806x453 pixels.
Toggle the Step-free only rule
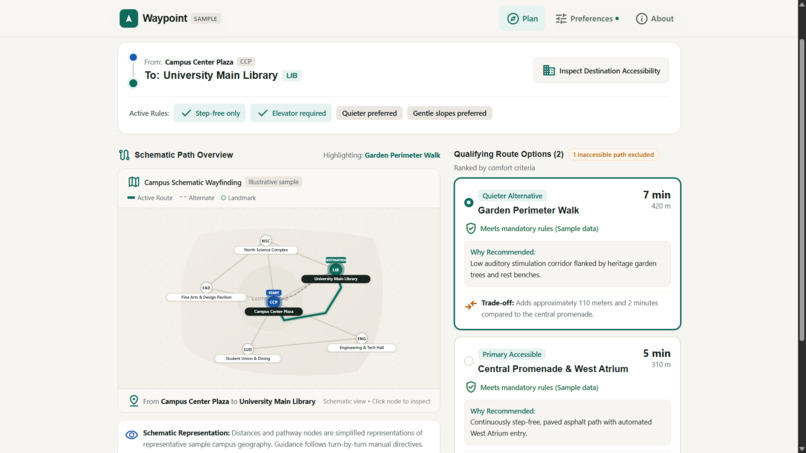coord(210,113)
